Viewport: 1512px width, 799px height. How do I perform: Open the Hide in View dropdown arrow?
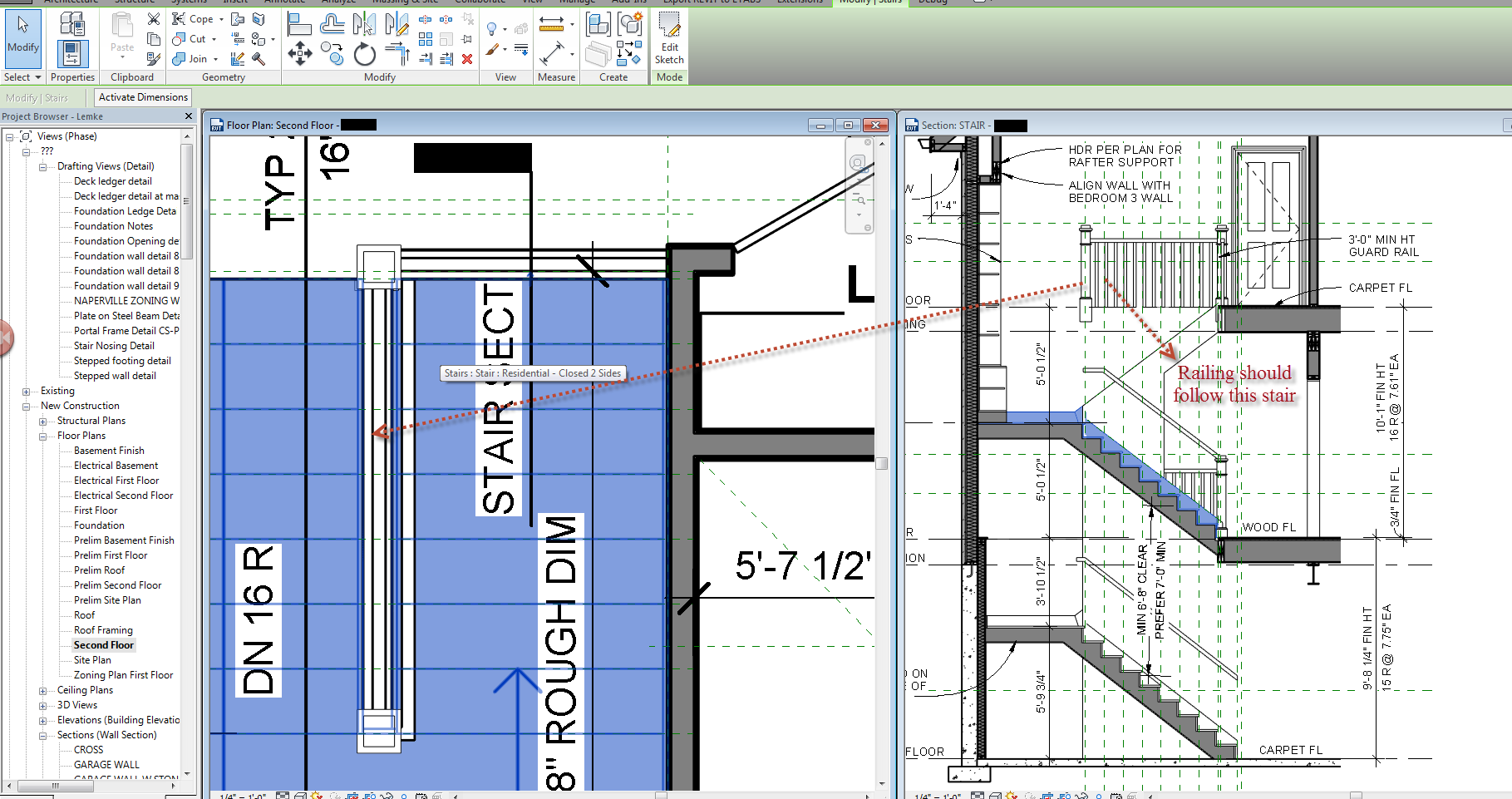click(x=505, y=30)
